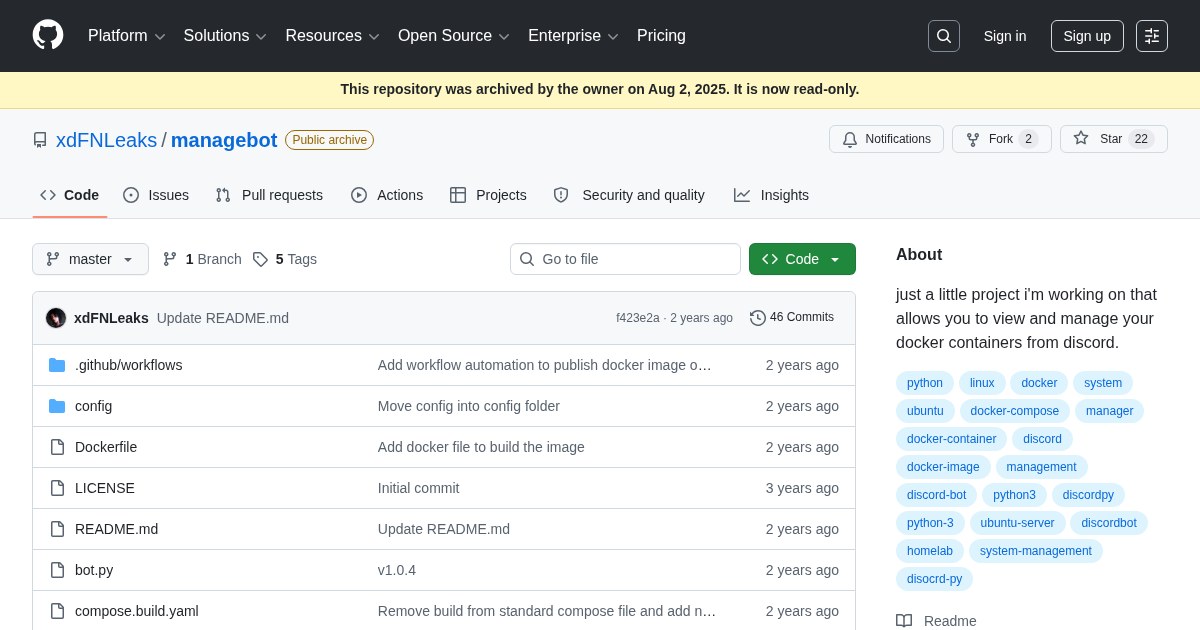This screenshot has height=630, width=1200.
Task: Click the history clock icon by 46 Commits
Action: point(758,318)
